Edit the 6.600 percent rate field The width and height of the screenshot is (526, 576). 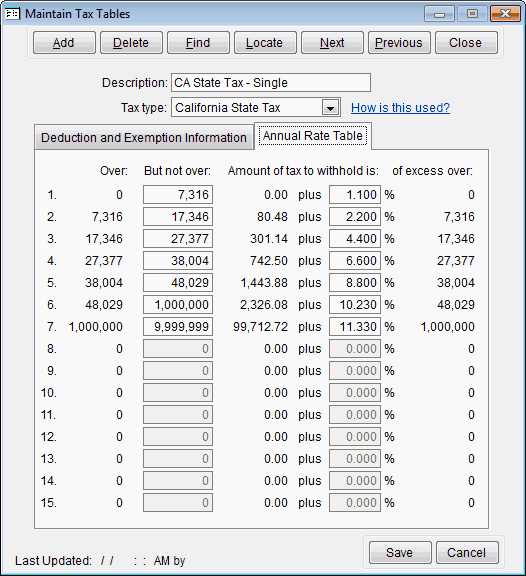point(355,261)
